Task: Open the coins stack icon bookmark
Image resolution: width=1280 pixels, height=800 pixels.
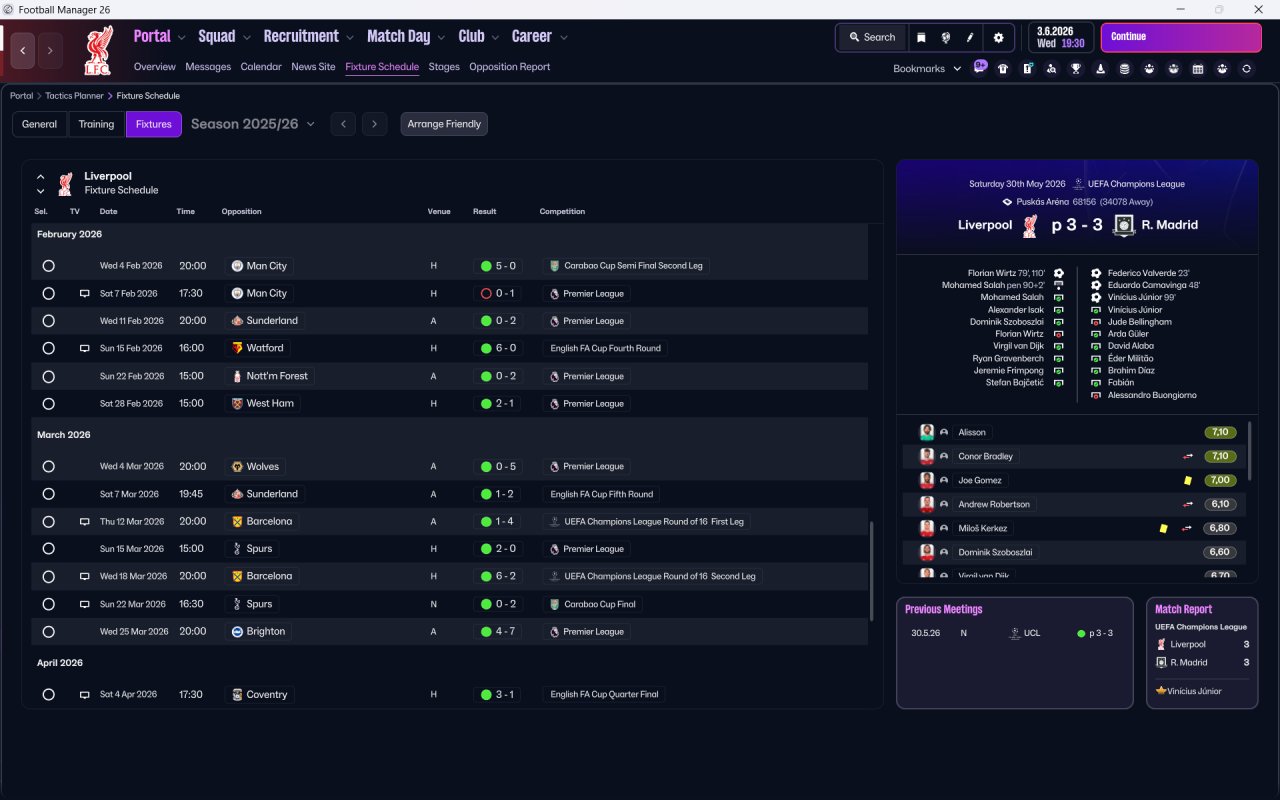Action: click(1125, 69)
